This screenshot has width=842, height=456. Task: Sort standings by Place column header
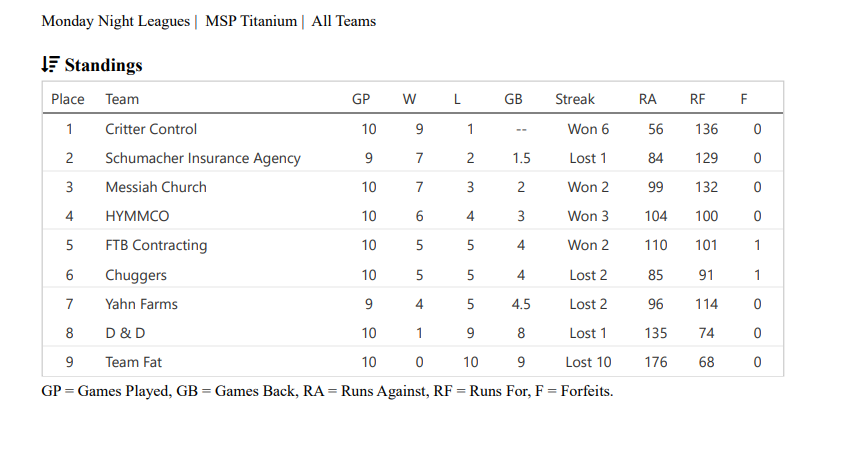[68, 99]
